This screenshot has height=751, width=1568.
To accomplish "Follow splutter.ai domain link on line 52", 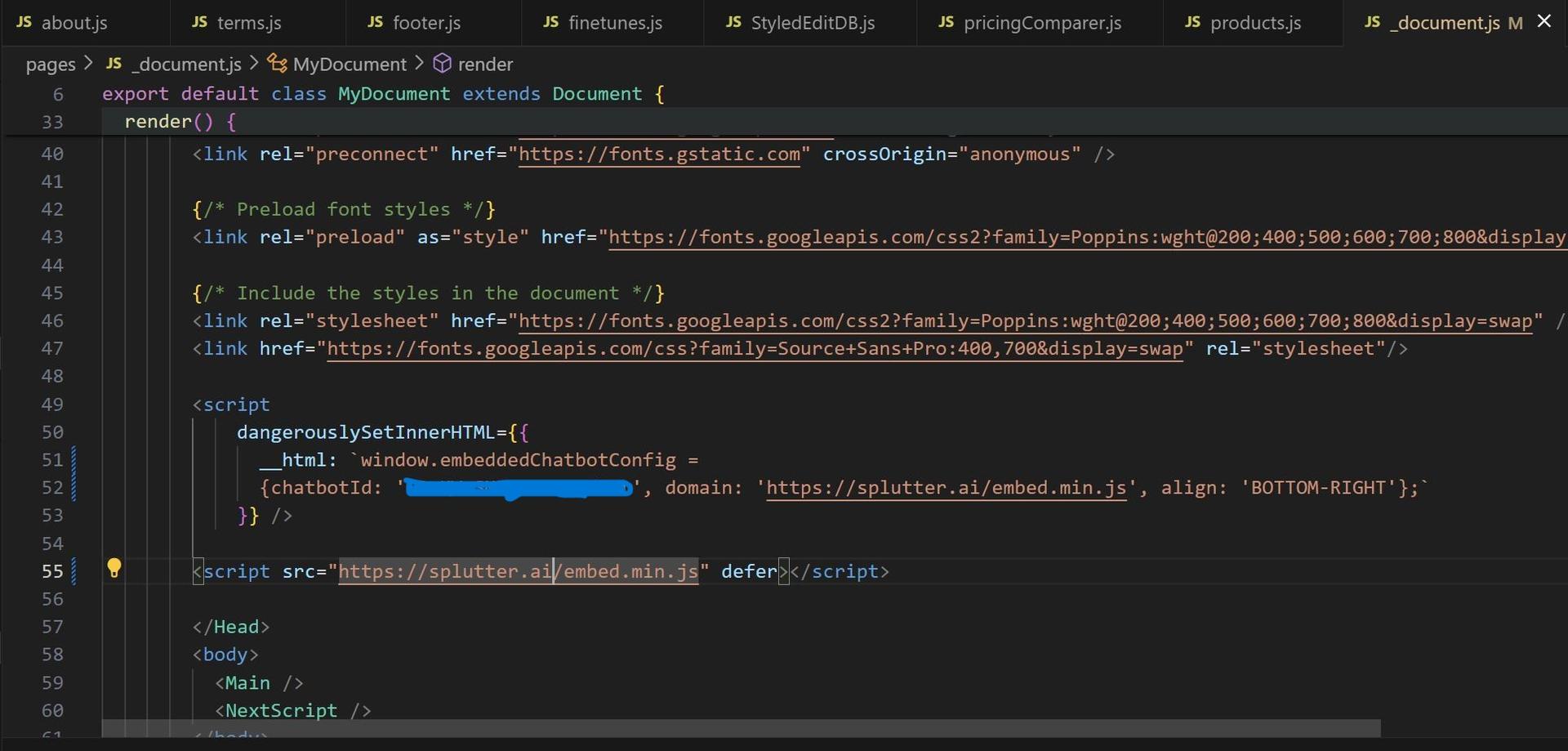I will (x=946, y=488).
